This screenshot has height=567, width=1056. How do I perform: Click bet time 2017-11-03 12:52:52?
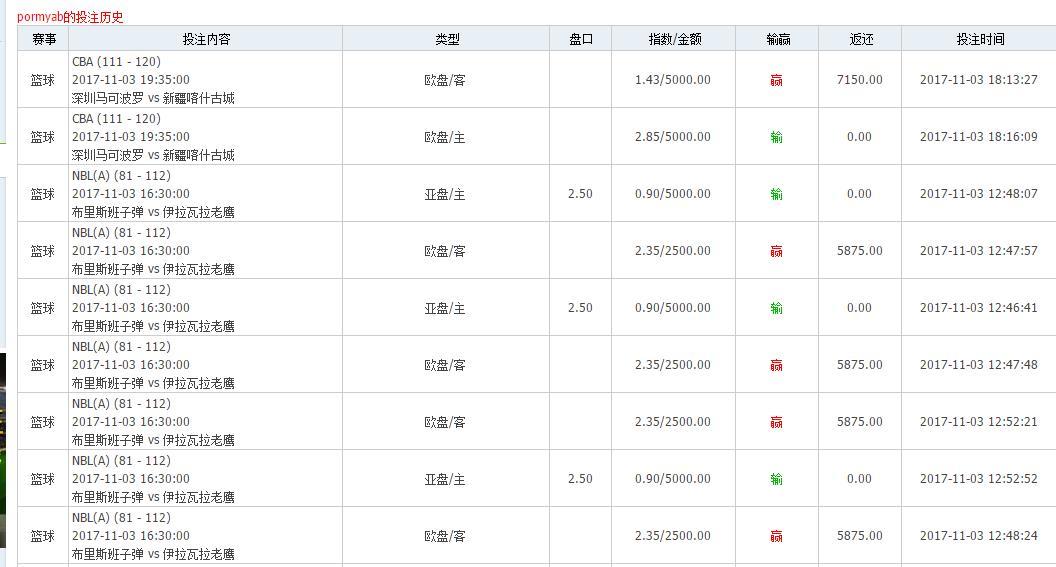pyautogui.click(x=979, y=479)
